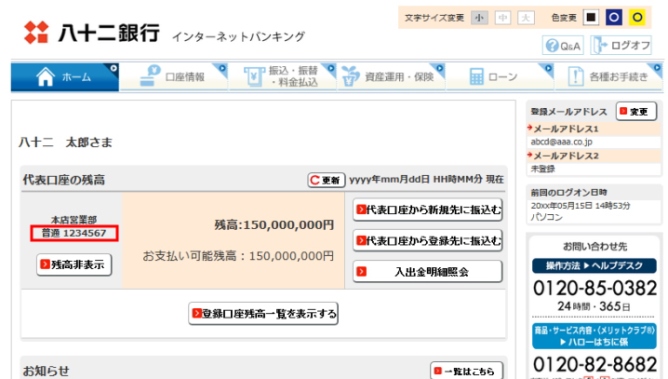Click the お支払い可能残高 amount text

pos(238,256)
